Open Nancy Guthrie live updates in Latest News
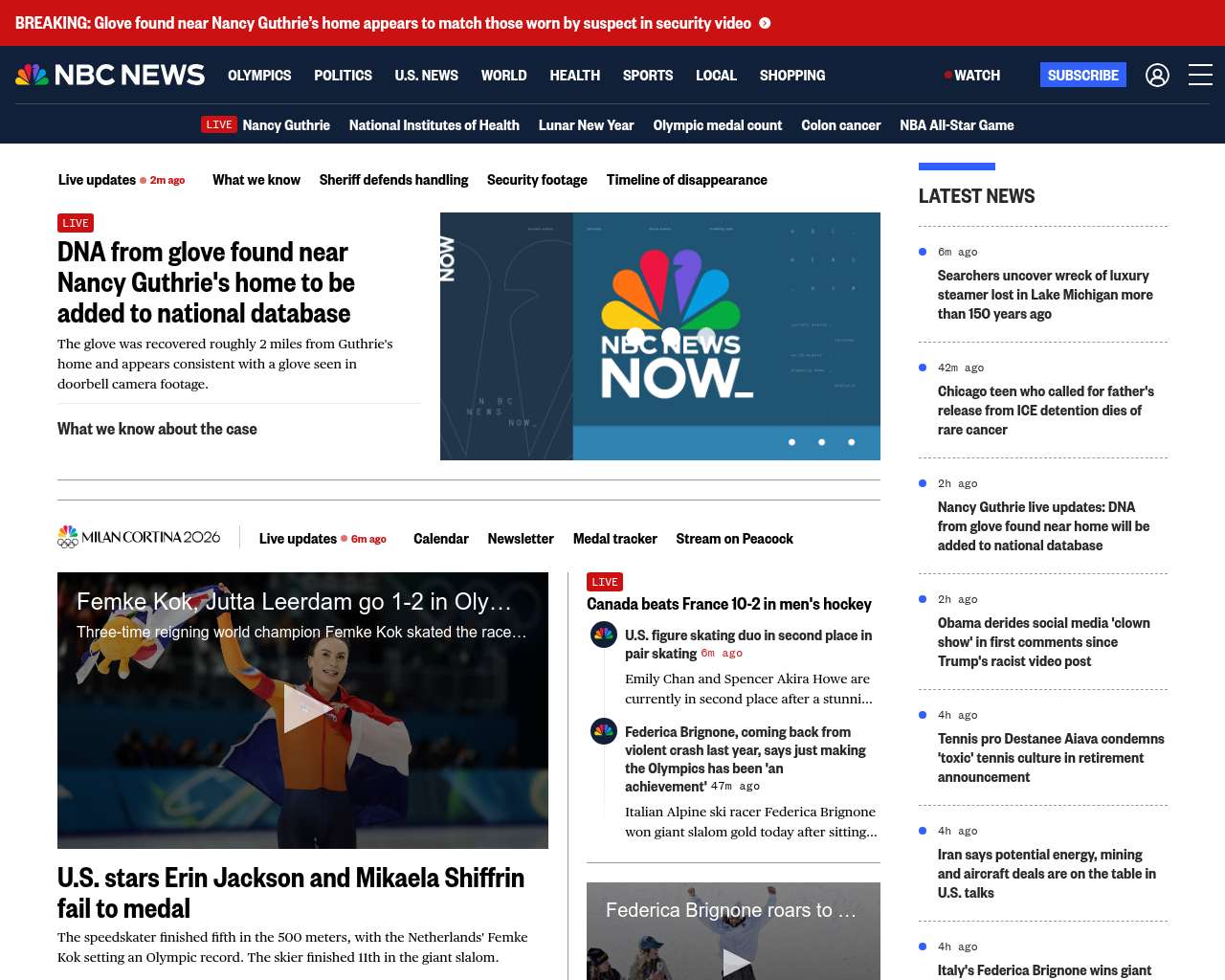Viewport: 1225px width, 980px height. 1044,526
